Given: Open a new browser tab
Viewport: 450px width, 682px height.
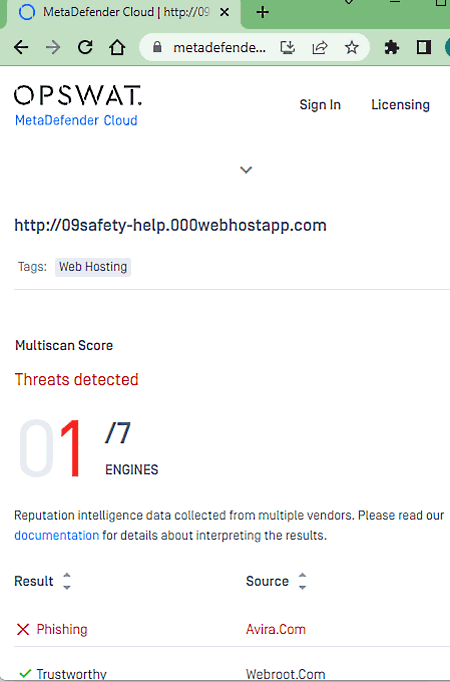Looking at the screenshot, I should click(262, 12).
